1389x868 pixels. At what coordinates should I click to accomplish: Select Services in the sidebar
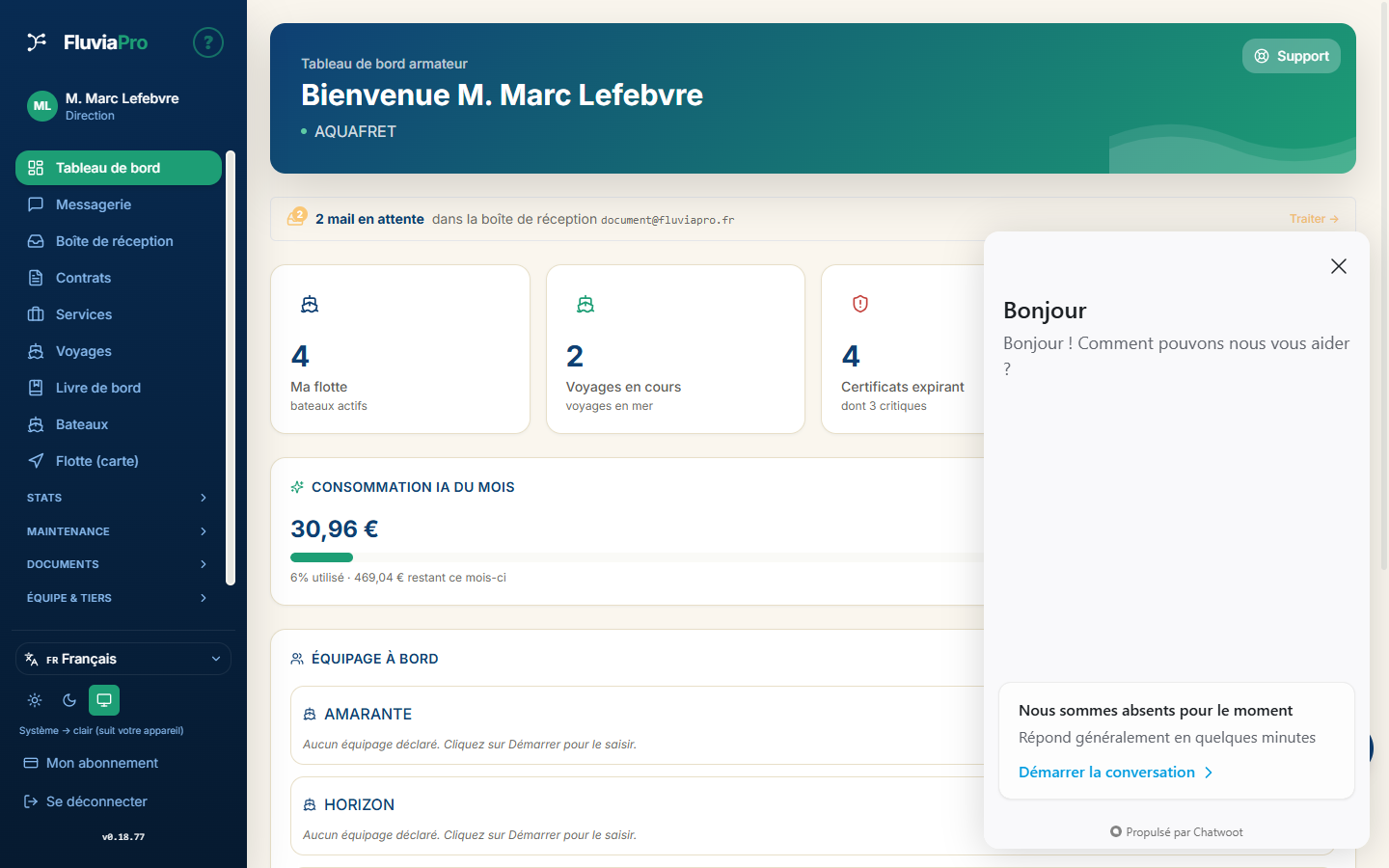click(119, 314)
